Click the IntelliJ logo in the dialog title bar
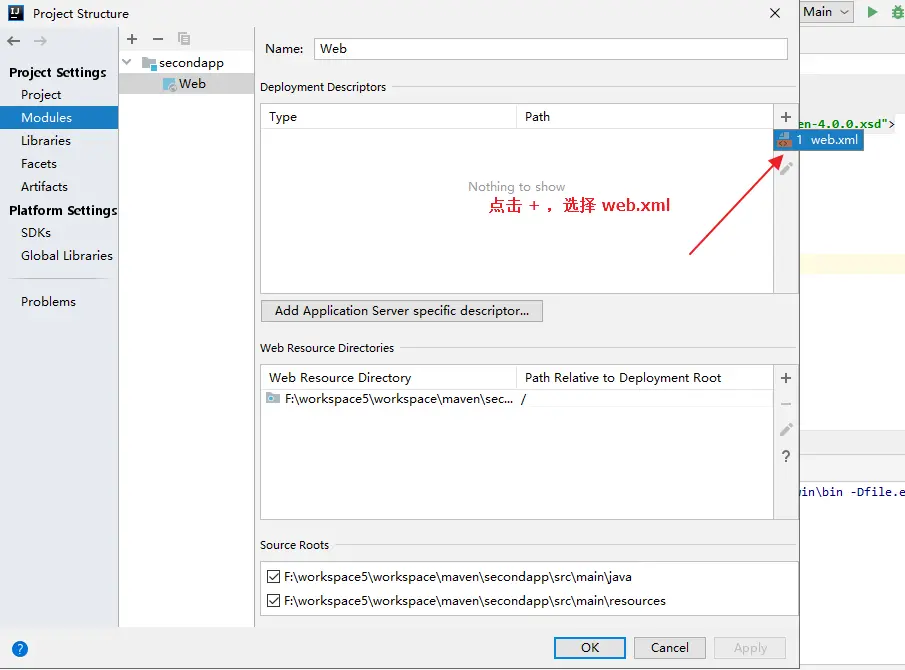 tap(16, 13)
